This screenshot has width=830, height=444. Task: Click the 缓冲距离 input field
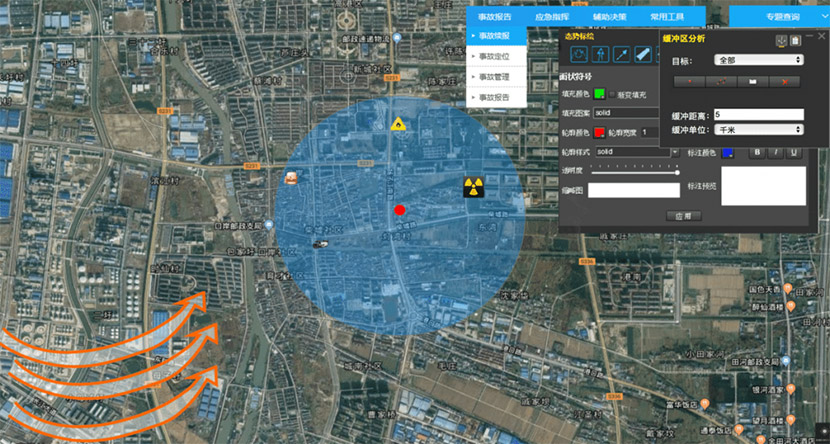759,115
